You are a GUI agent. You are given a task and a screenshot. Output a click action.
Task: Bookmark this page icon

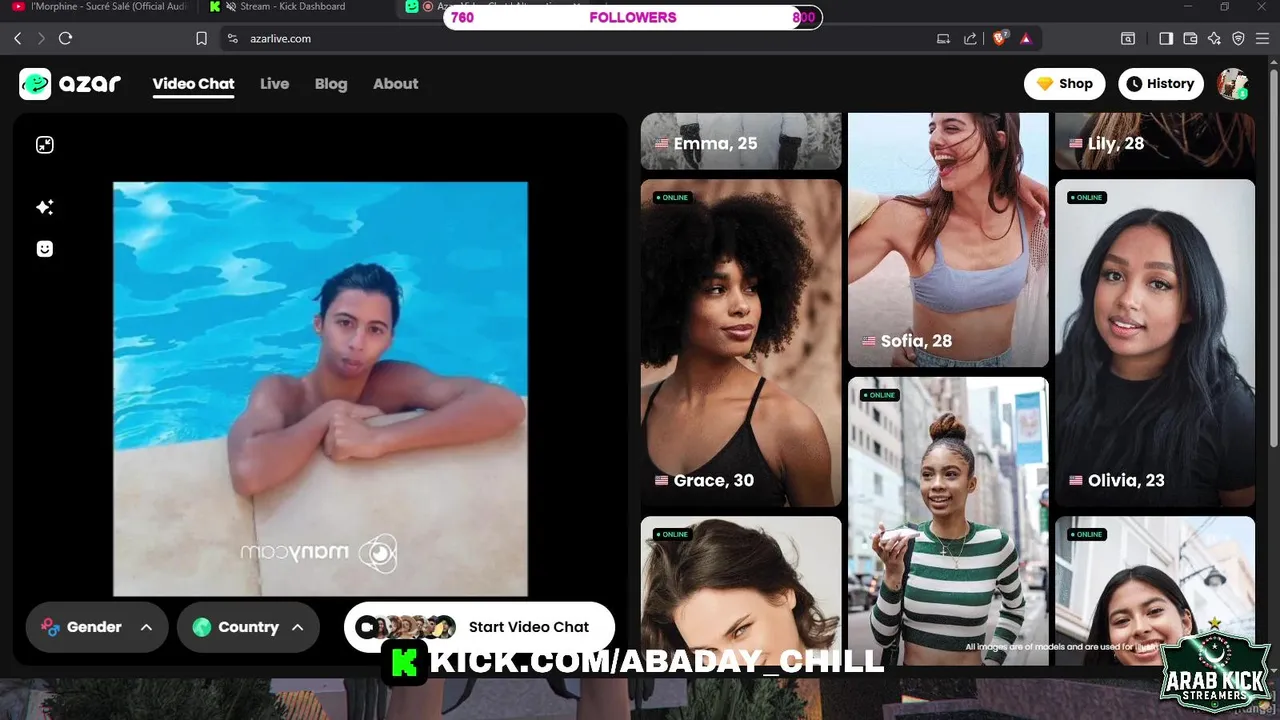tap(201, 38)
